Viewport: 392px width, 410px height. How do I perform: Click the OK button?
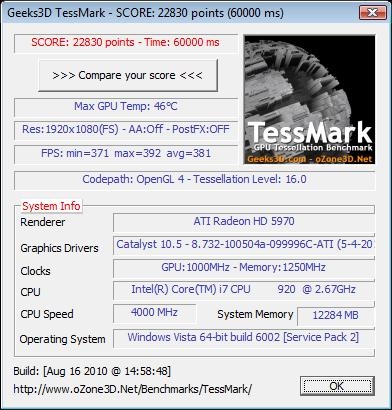tap(337, 386)
